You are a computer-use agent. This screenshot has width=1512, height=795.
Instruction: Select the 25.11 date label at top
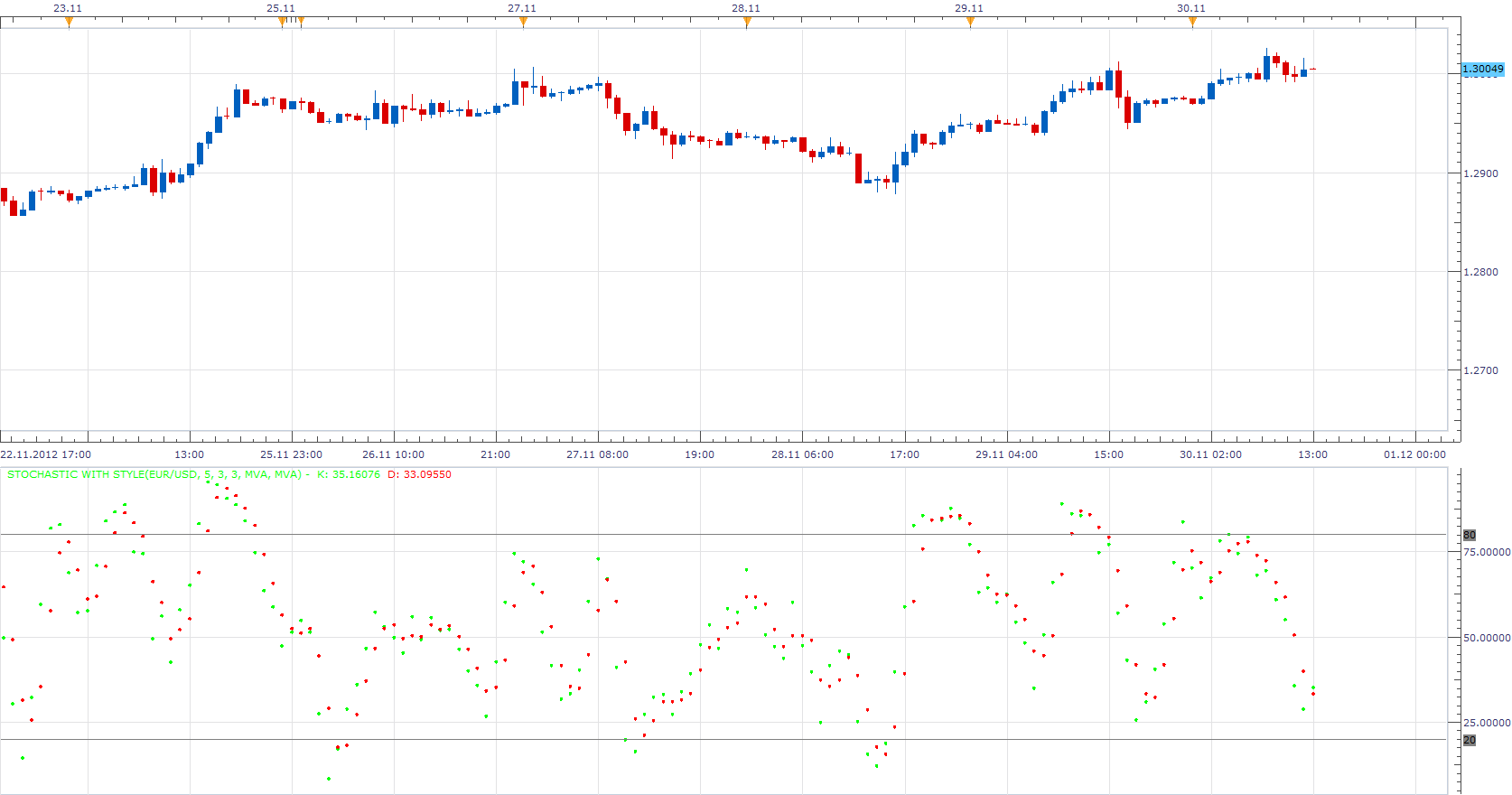tap(281, 8)
